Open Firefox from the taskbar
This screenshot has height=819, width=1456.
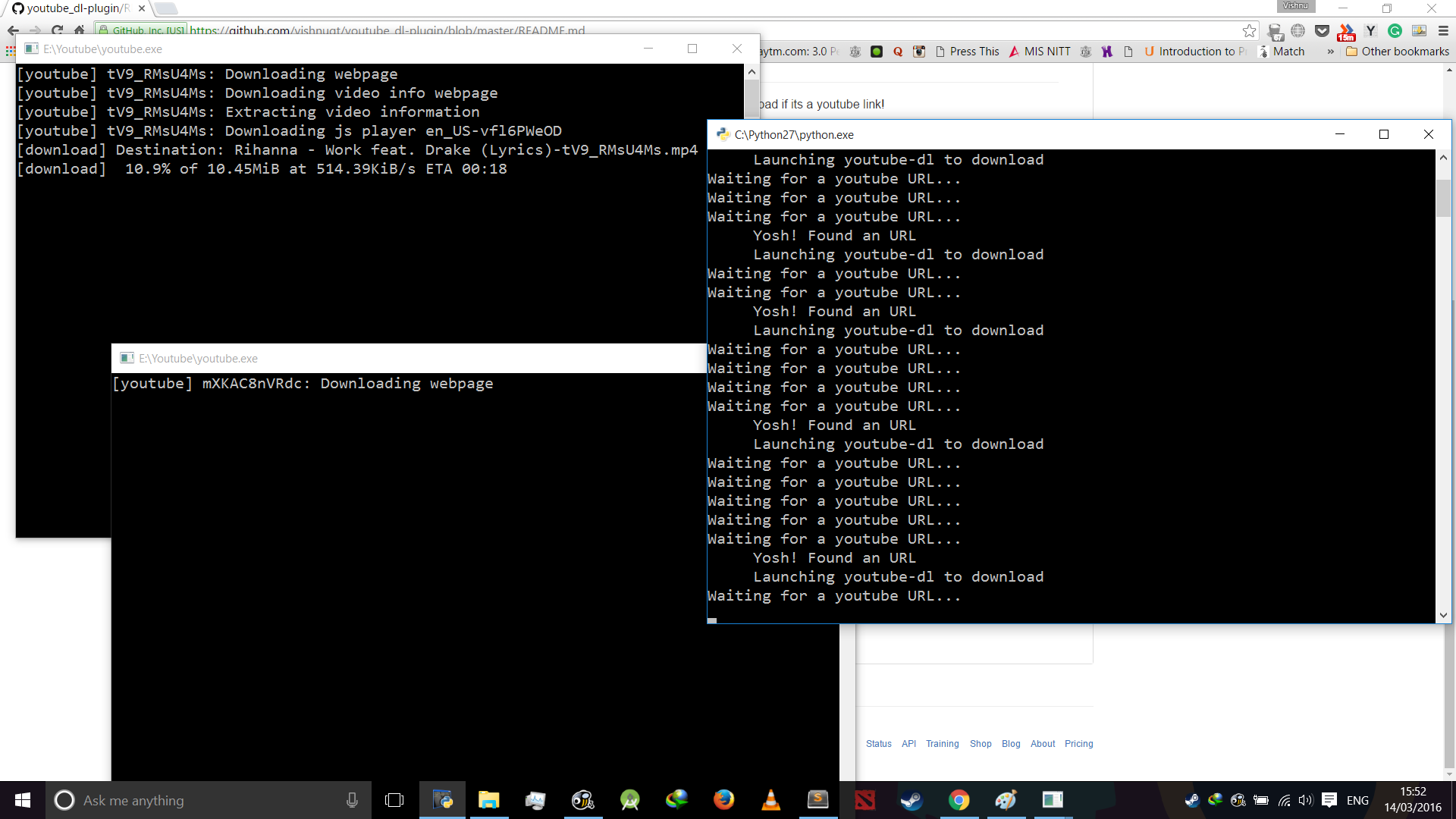point(724,800)
